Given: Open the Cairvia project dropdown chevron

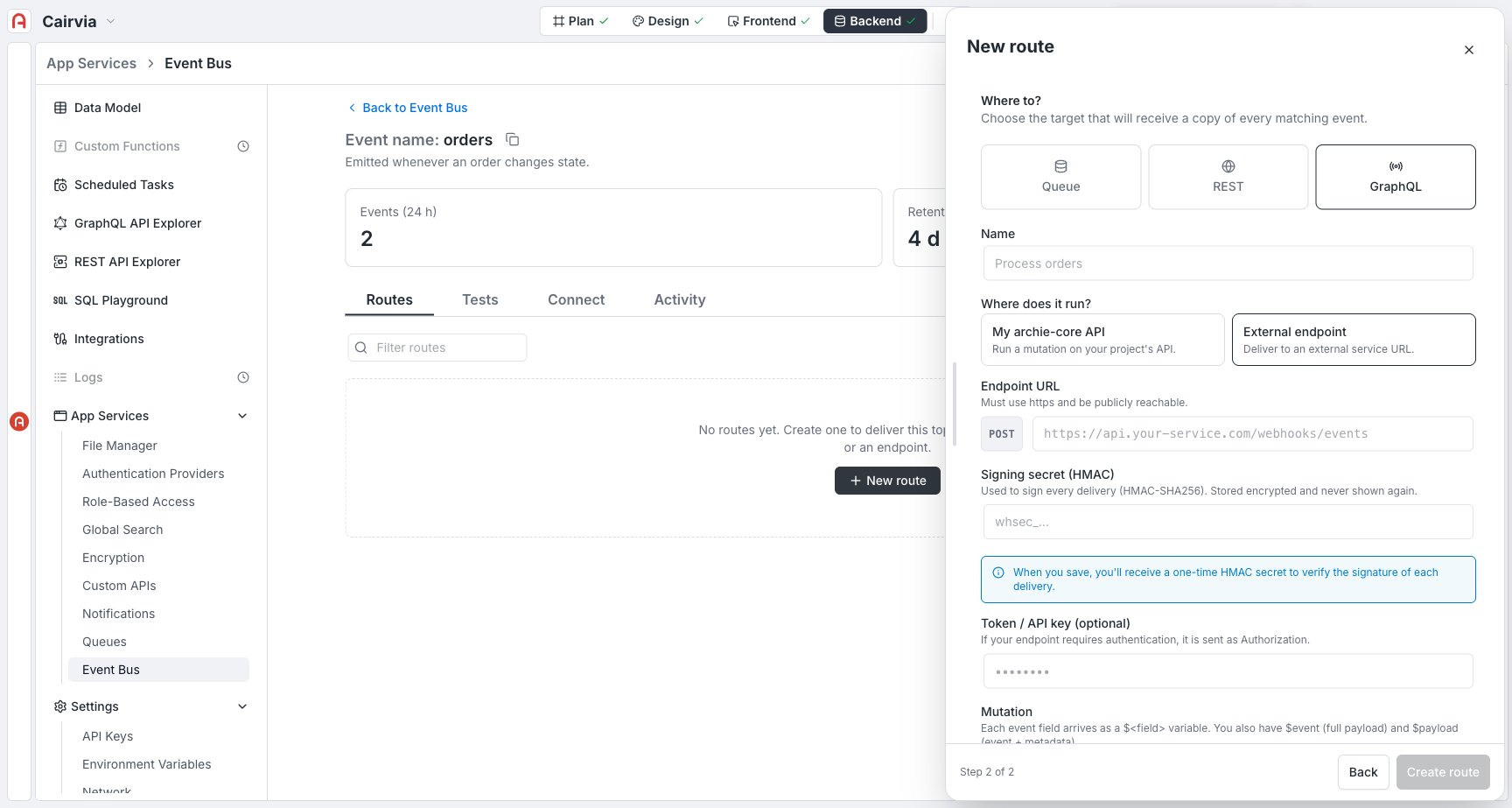Looking at the screenshot, I should [110, 21].
